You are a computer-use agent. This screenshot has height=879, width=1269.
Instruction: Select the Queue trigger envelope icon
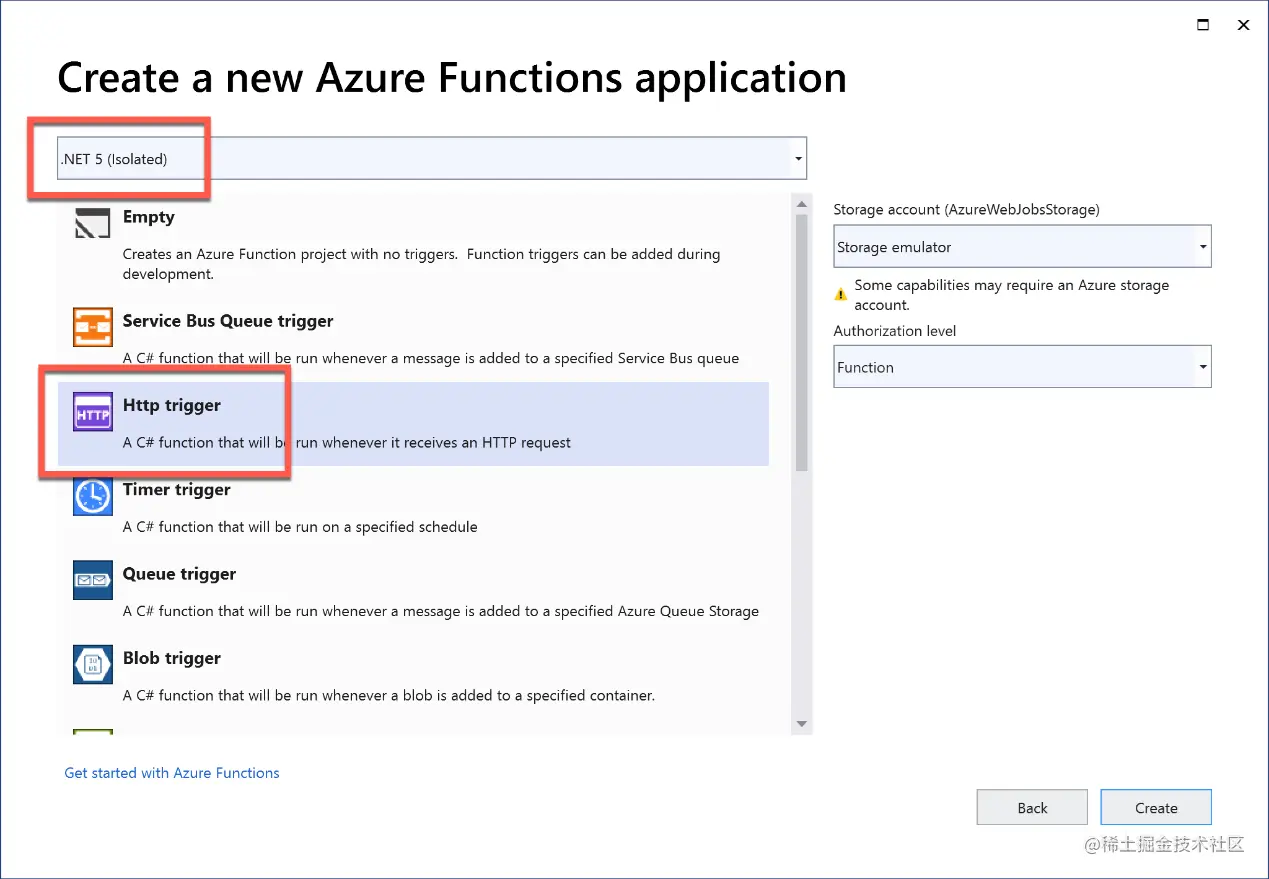(92, 580)
